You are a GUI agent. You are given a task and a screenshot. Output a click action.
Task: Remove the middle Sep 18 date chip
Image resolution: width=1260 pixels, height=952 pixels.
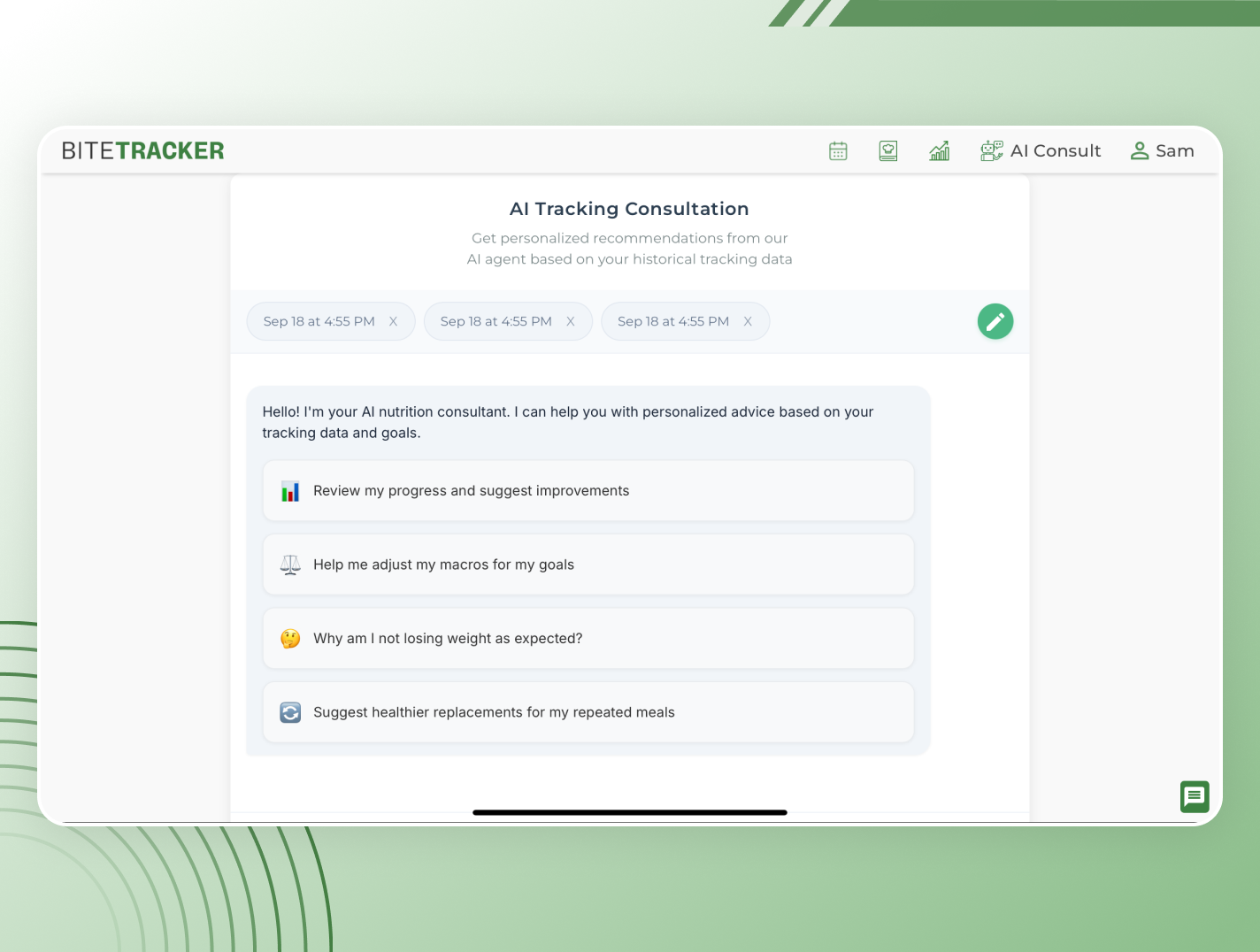pos(571,321)
